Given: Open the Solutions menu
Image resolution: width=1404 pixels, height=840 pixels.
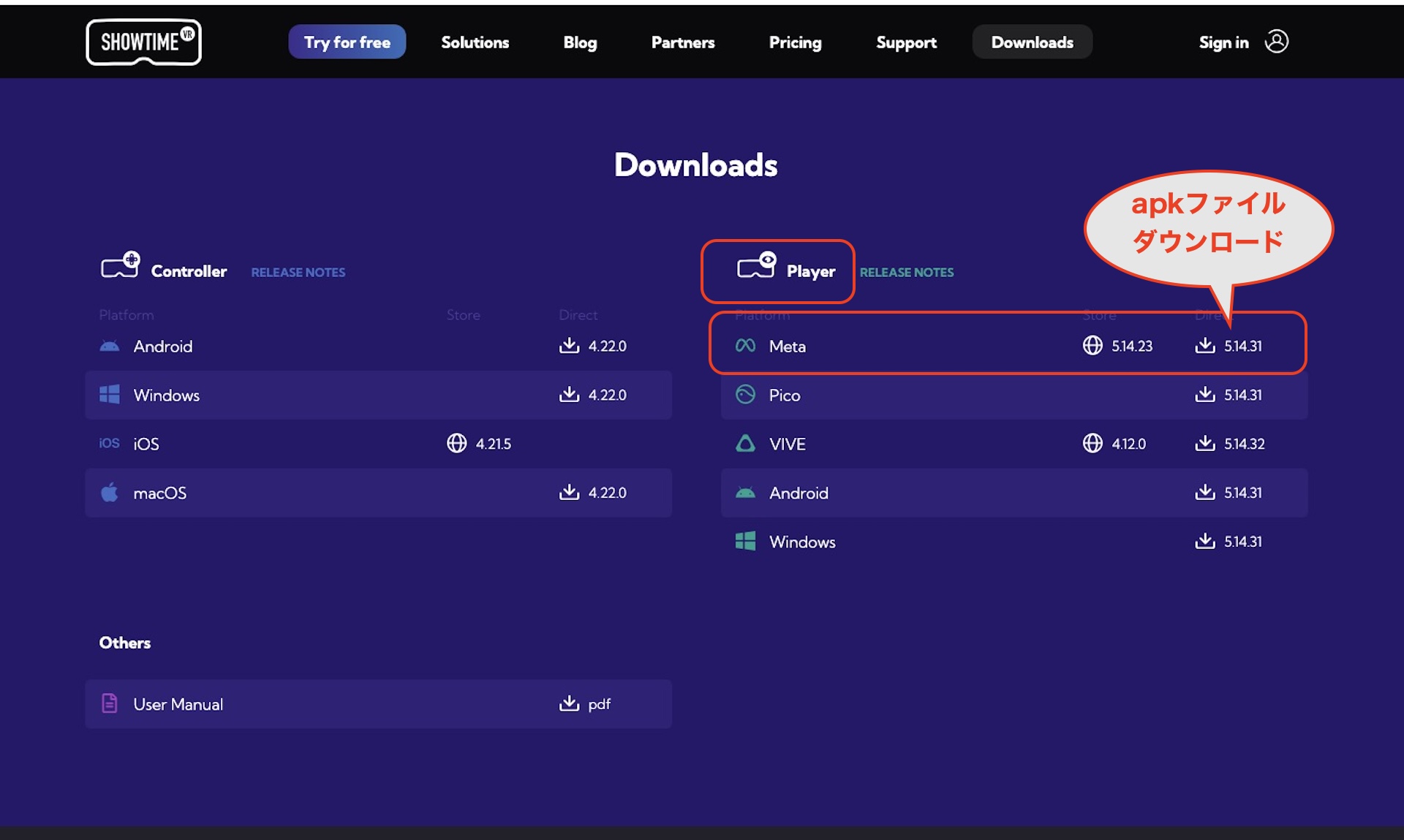Looking at the screenshot, I should click(x=475, y=42).
